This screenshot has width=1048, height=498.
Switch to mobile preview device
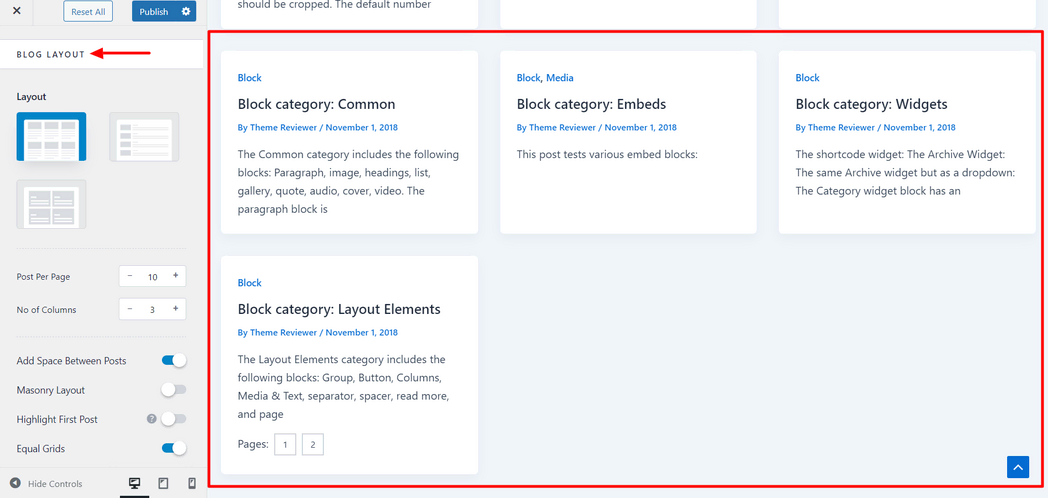click(x=192, y=483)
